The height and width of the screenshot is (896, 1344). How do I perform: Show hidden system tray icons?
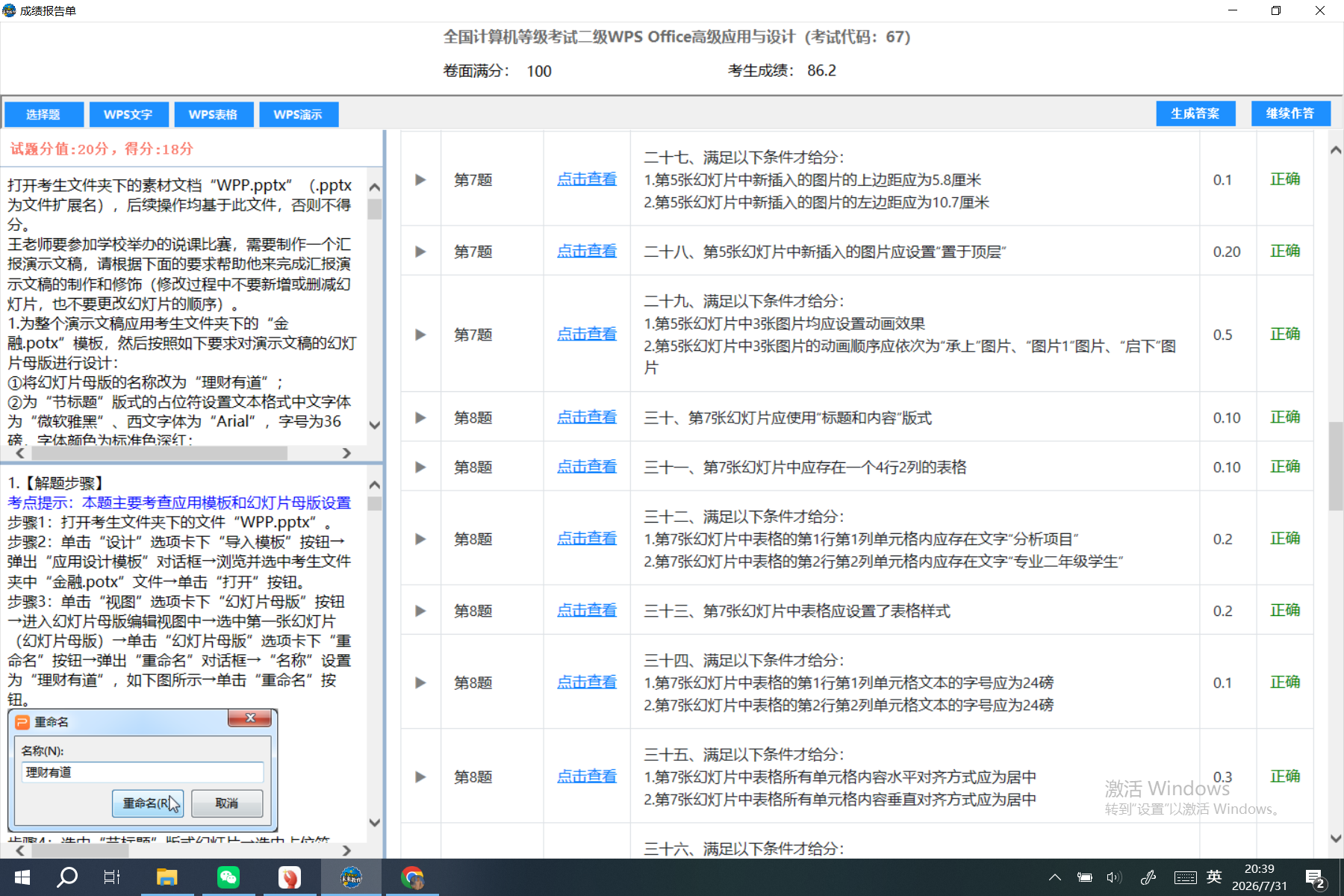click(x=1055, y=877)
